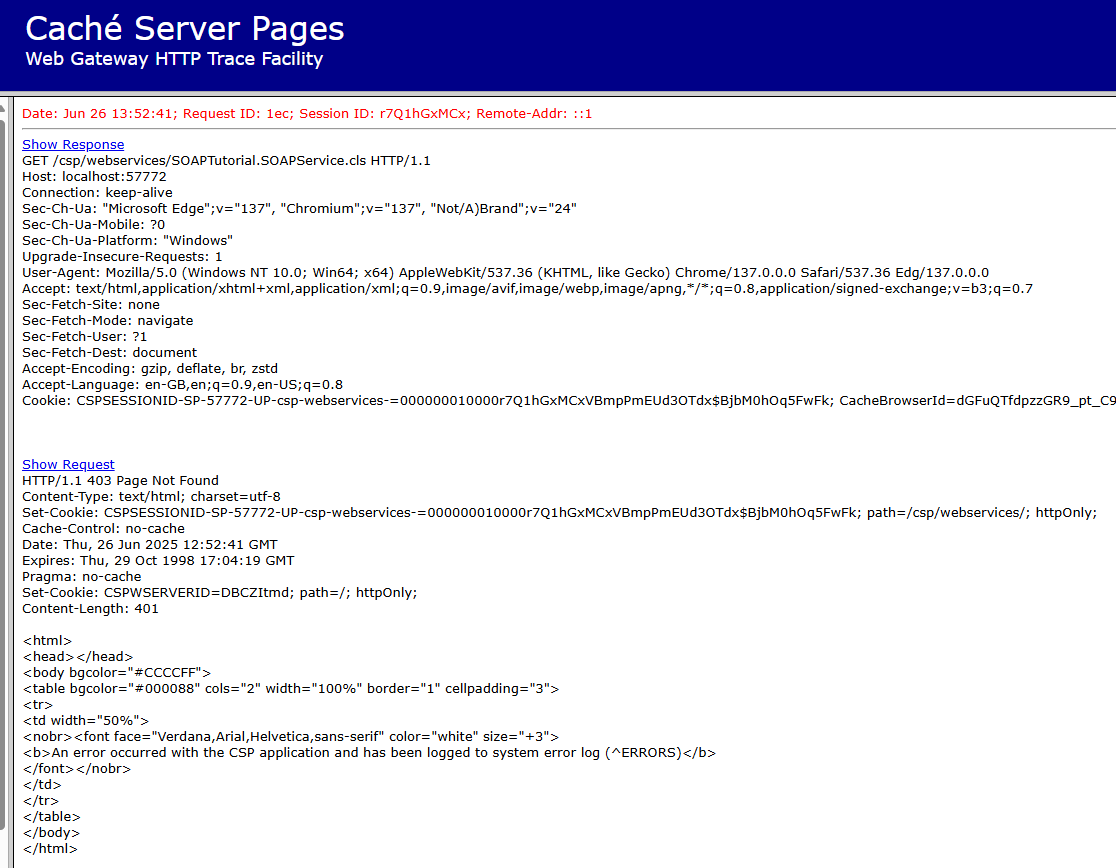The image size is (1116, 868).
Task: Select the Sec-Ch-Ua-Platform Windows line
Action: (x=127, y=240)
